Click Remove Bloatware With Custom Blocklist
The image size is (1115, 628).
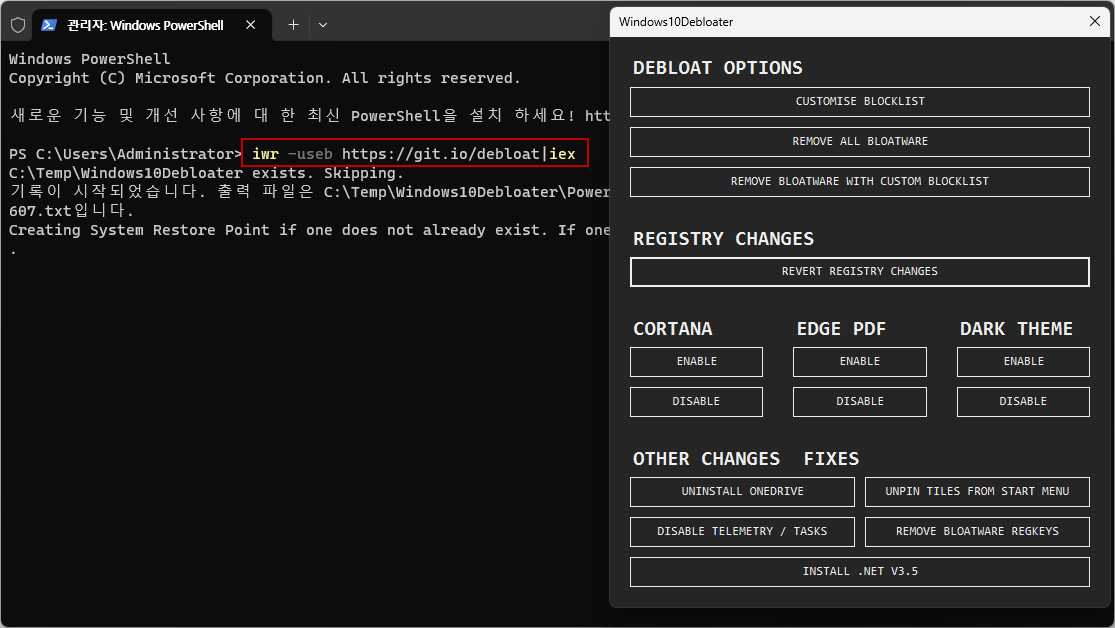click(860, 181)
